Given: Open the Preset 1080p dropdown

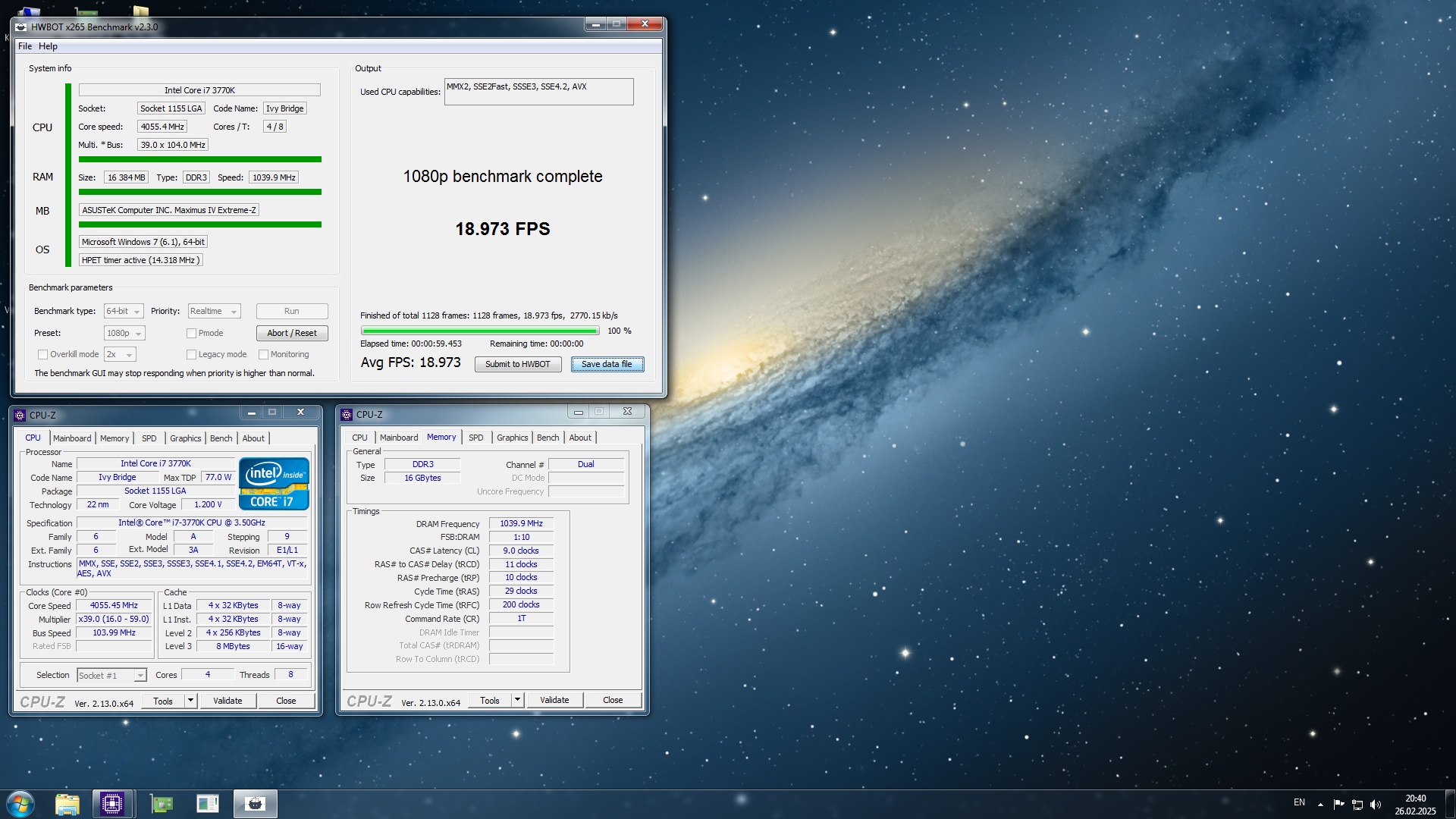Looking at the screenshot, I should [x=124, y=334].
